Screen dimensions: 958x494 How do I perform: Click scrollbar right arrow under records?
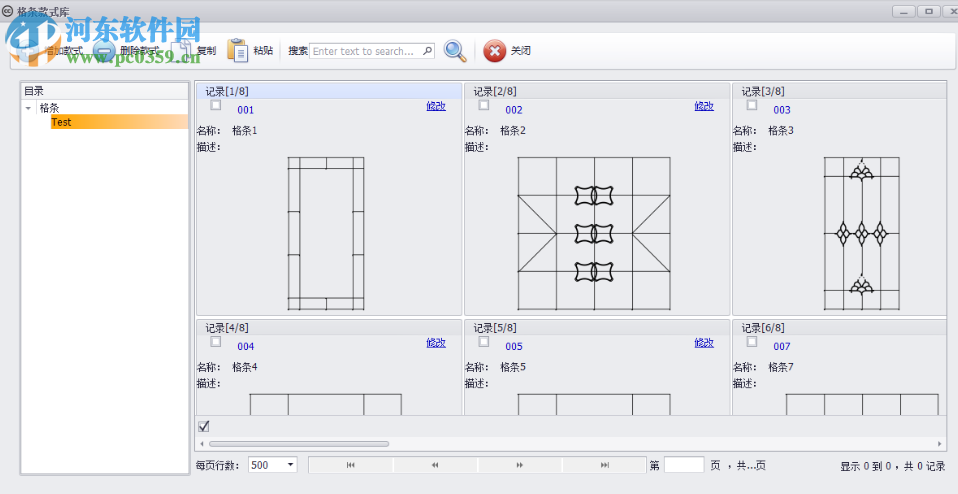[x=940, y=444]
